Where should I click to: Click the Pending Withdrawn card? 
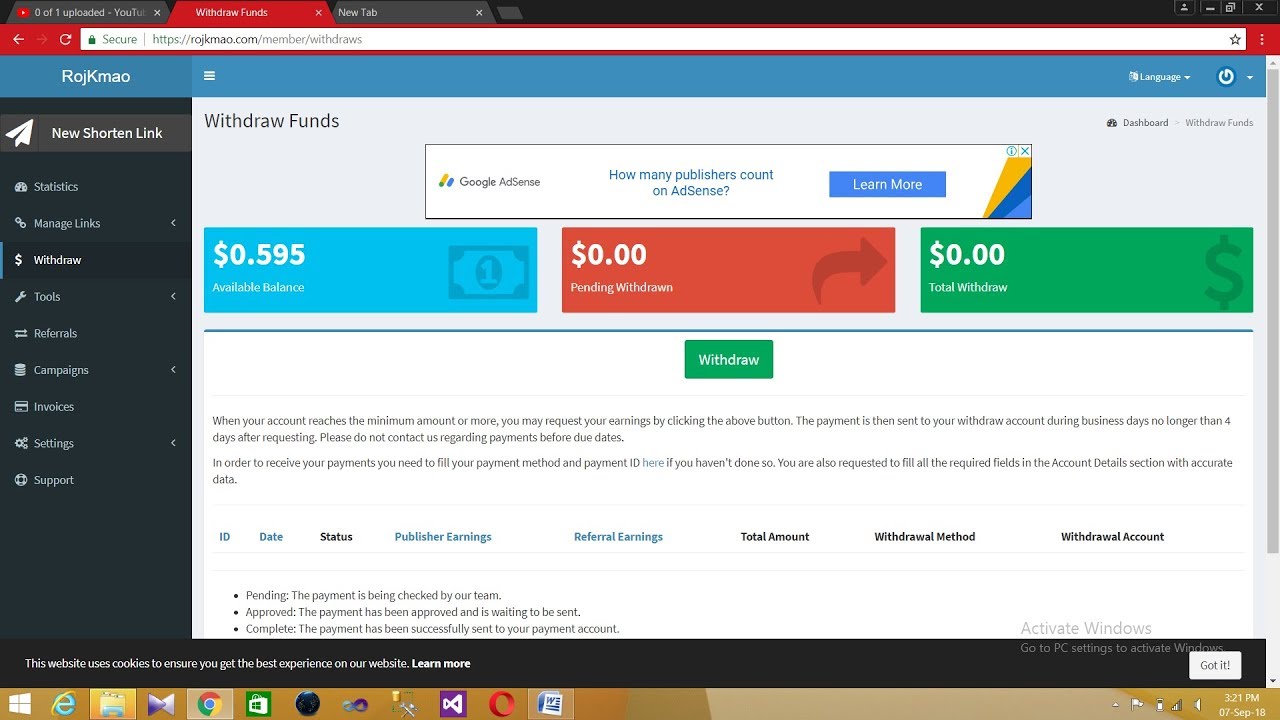(x=728, y=270)
